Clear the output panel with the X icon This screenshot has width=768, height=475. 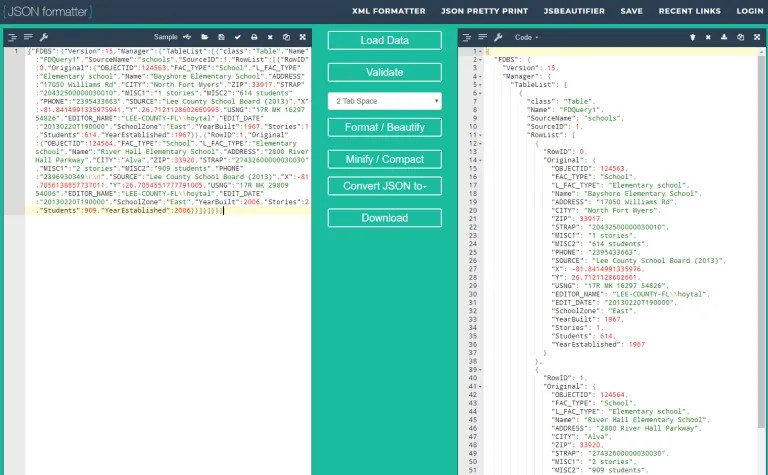[708, 37]
